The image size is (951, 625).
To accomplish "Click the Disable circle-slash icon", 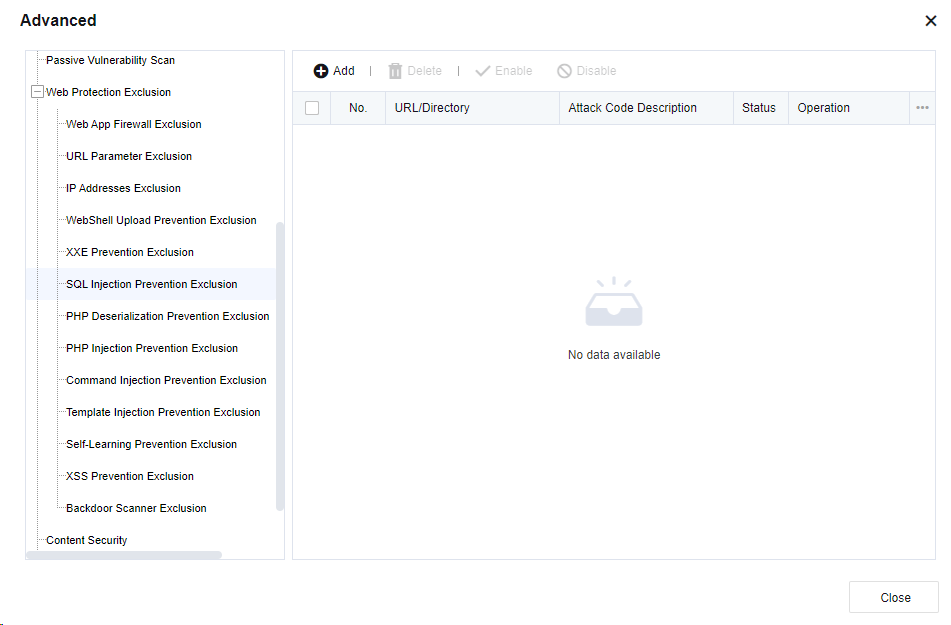I will tap(564, 71).
